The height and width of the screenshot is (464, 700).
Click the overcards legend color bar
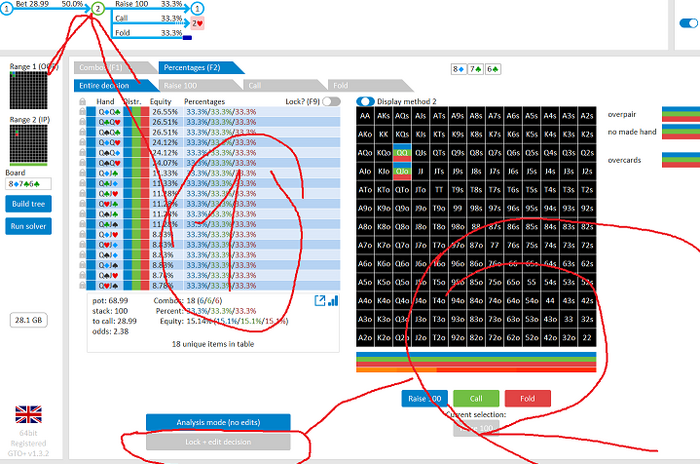click(x=681, y=160)
